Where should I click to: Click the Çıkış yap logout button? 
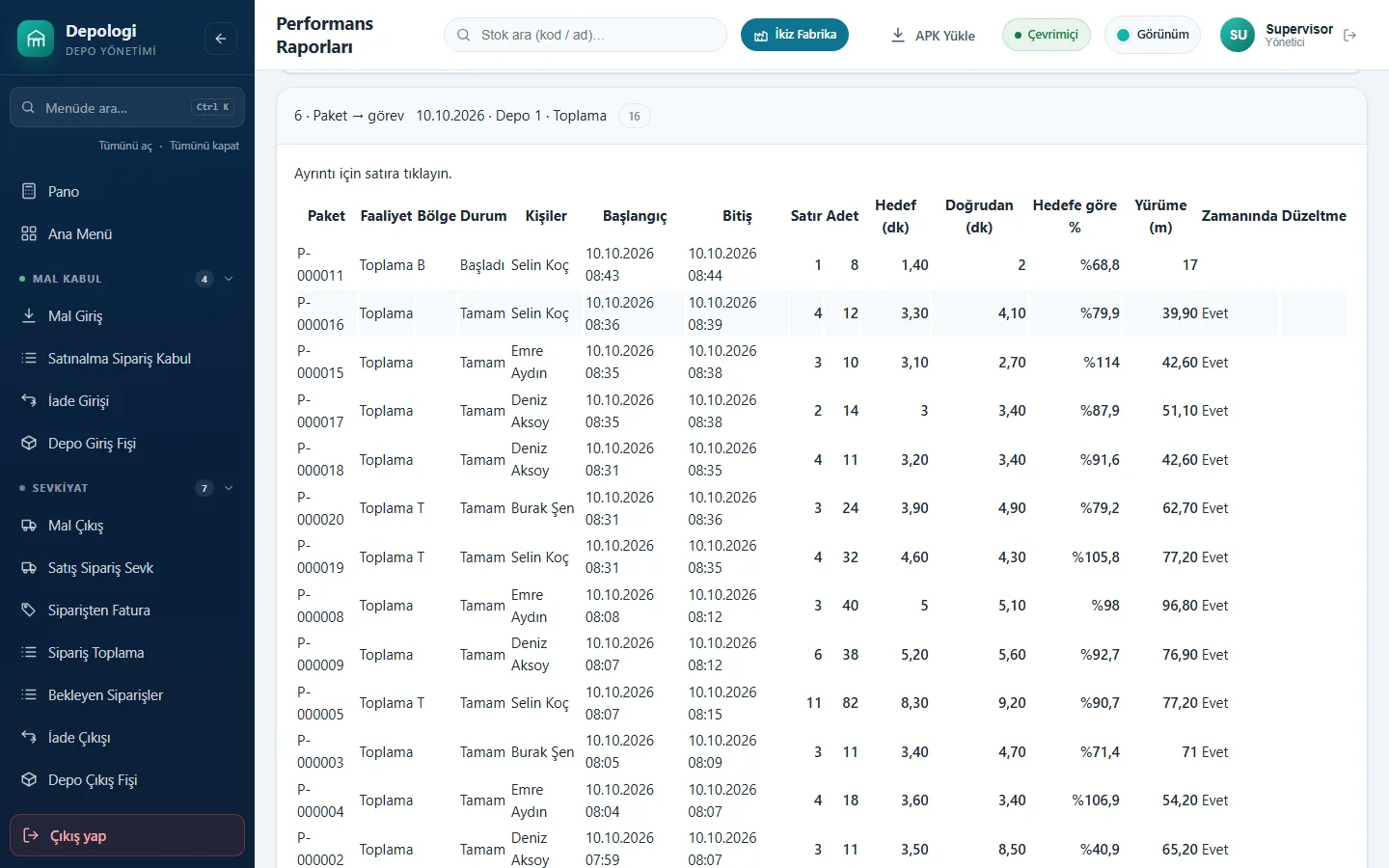[127, 835]
